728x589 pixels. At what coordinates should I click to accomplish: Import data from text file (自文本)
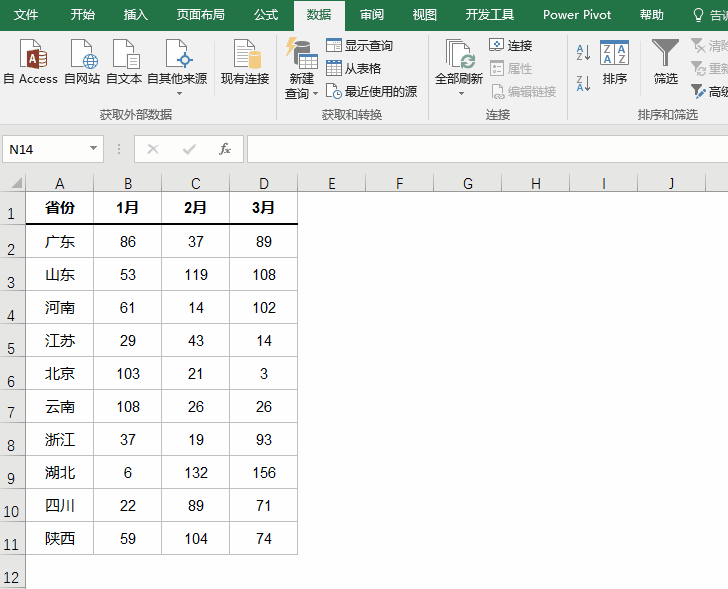(x=124, y=61)
